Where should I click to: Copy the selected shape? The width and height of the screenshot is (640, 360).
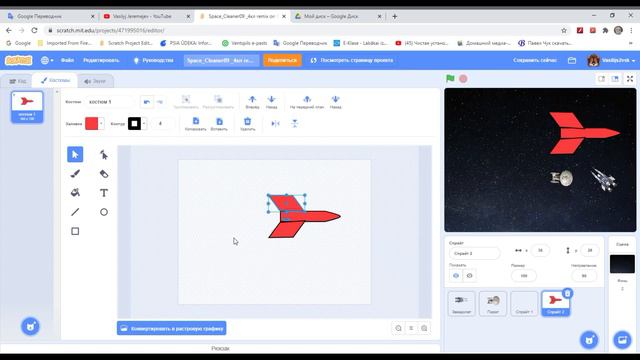(196, 124)
